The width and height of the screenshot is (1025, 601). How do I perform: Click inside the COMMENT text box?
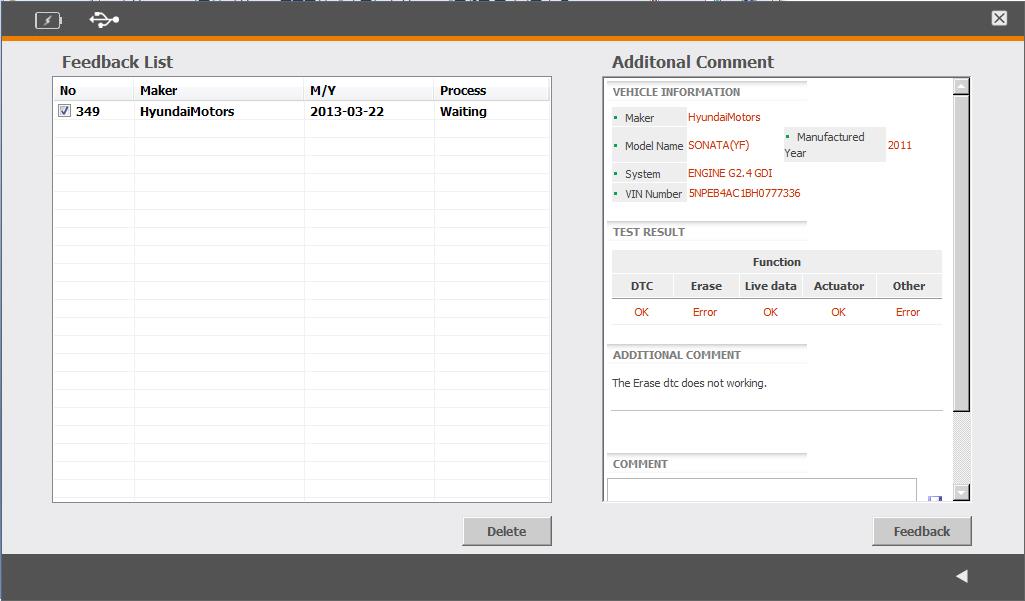(761, 489)
